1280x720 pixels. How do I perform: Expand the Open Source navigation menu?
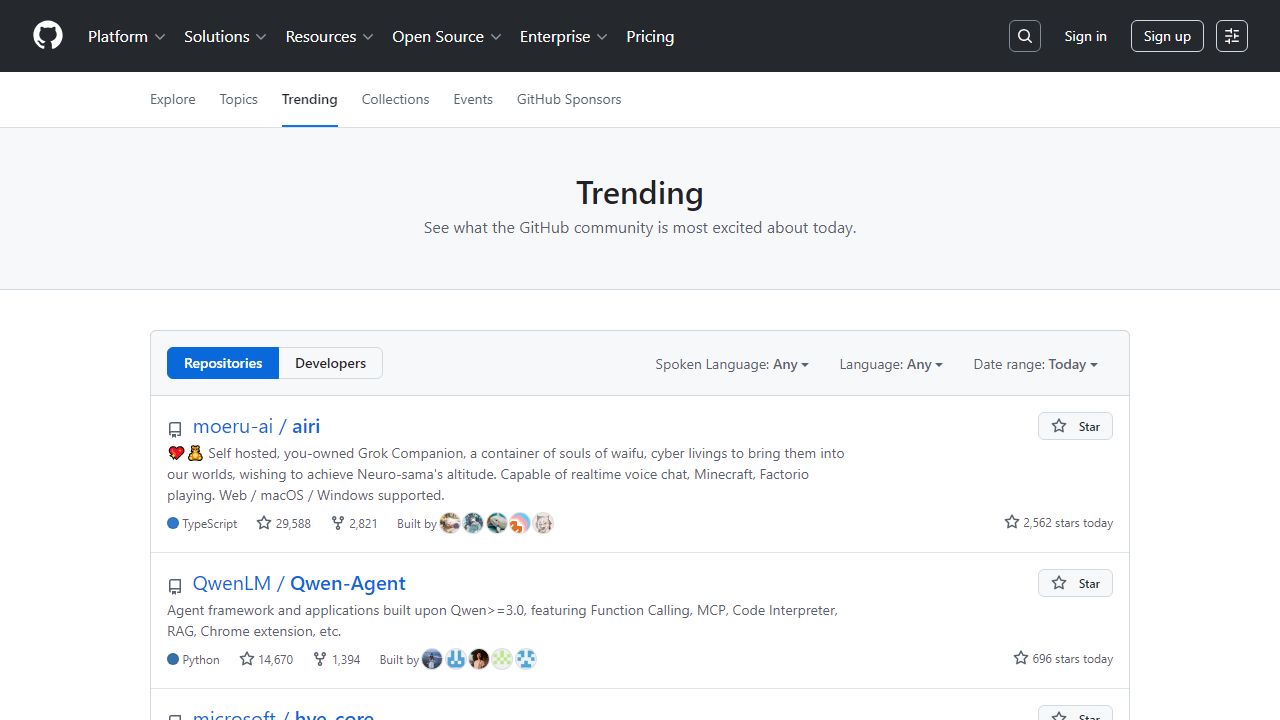click(447, 36)
